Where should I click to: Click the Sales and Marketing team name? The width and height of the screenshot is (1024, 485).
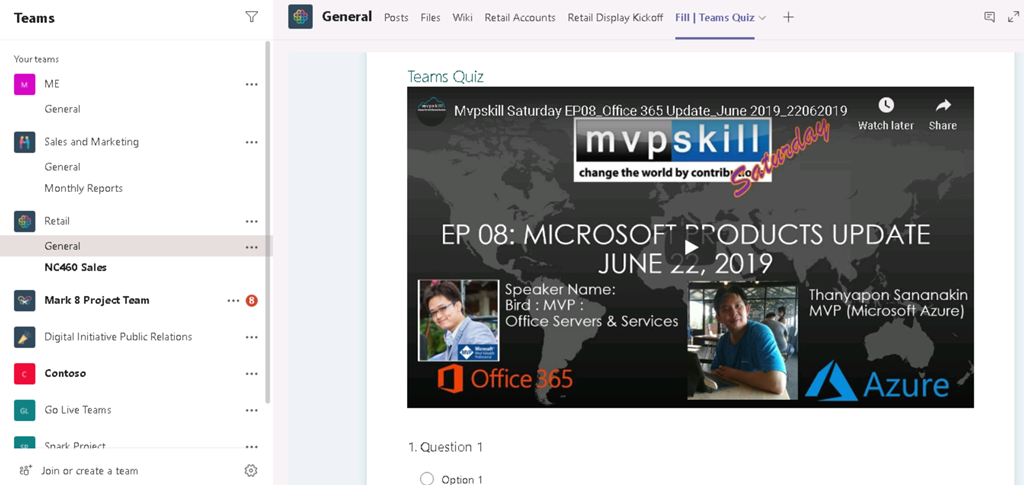(91, 142)
